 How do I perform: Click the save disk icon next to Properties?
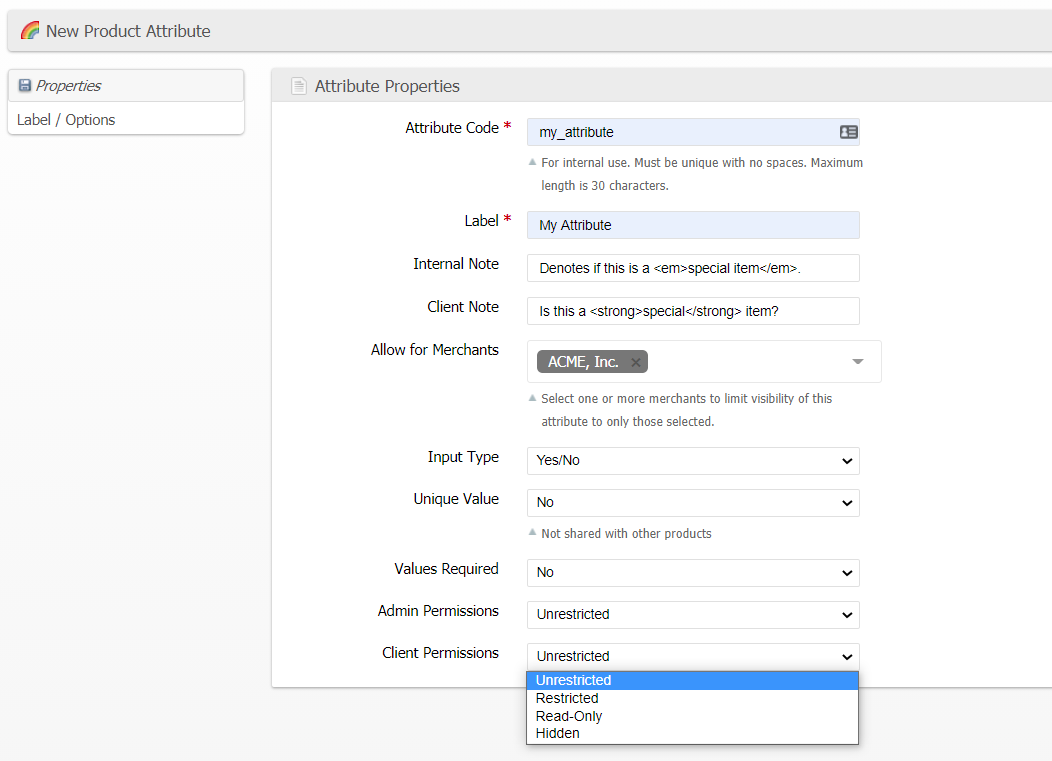(25, 86)
